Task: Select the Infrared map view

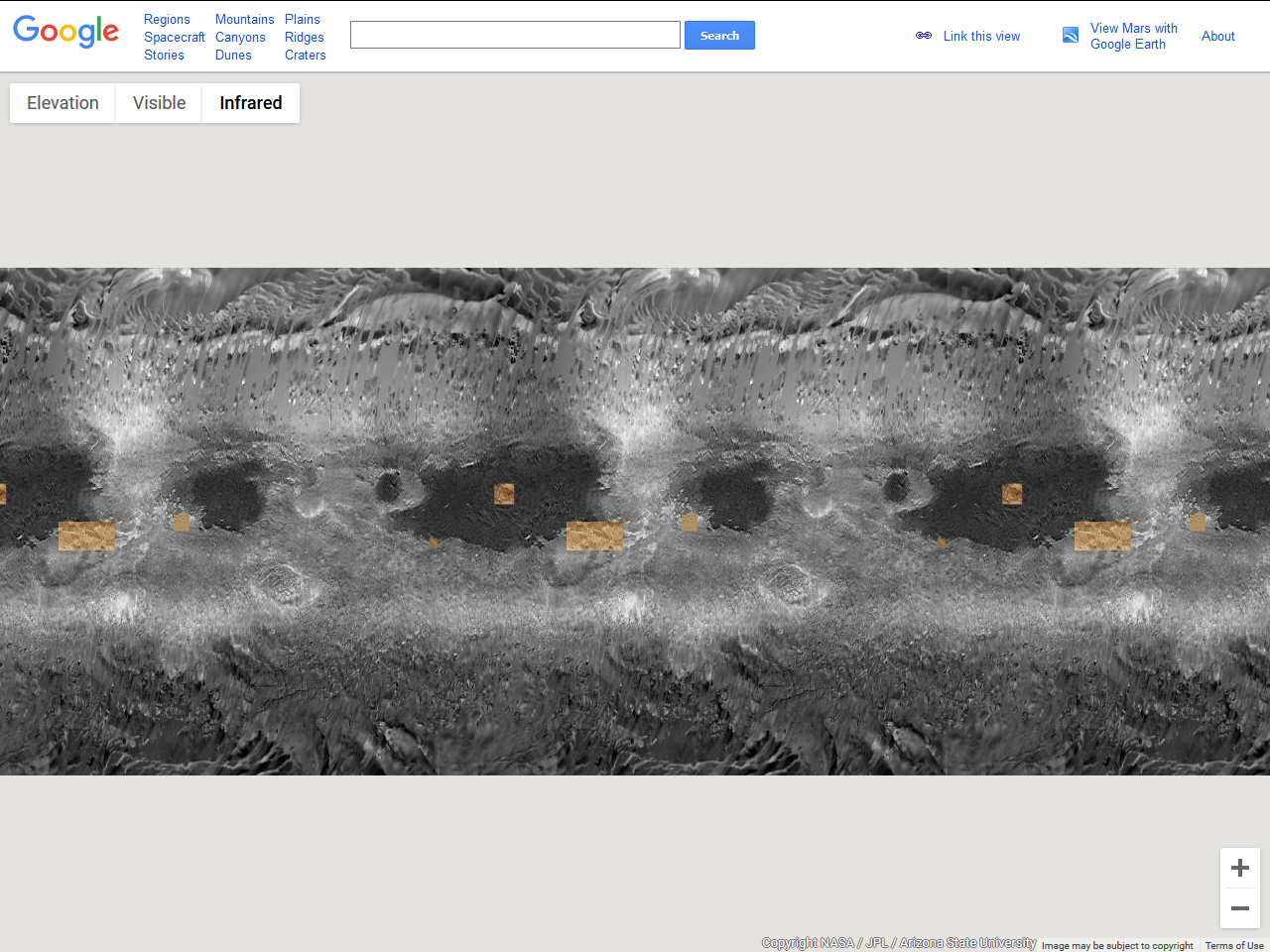Action: click(x=251, y=103)
